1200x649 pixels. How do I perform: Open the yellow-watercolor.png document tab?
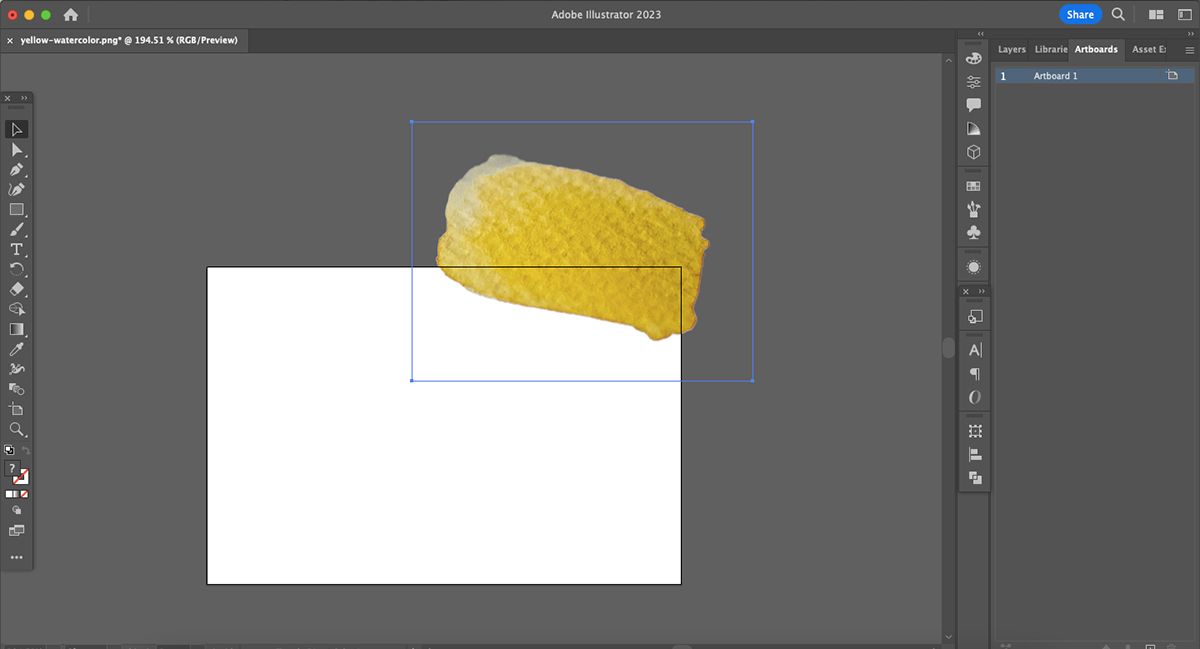[128, 41]
